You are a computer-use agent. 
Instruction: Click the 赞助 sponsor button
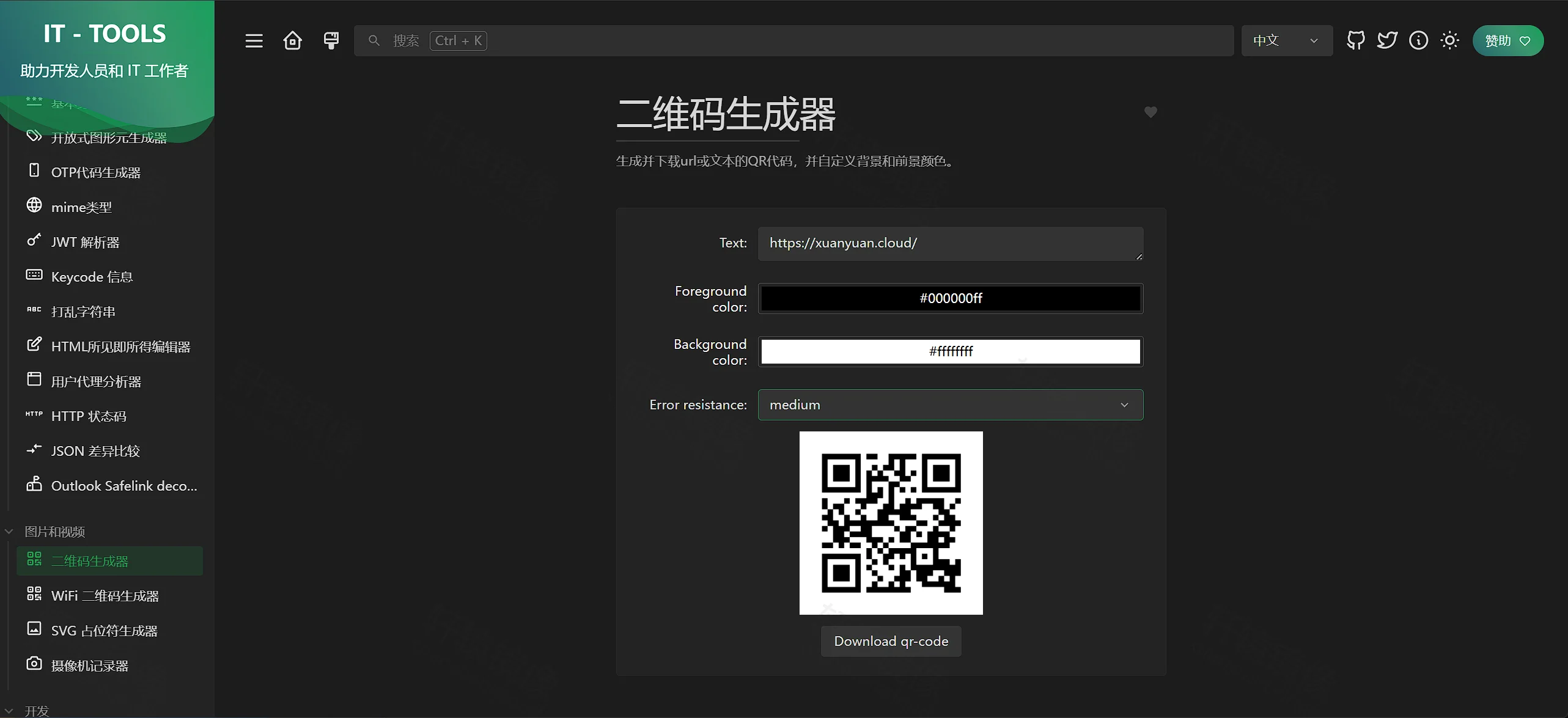(1508, 41)
